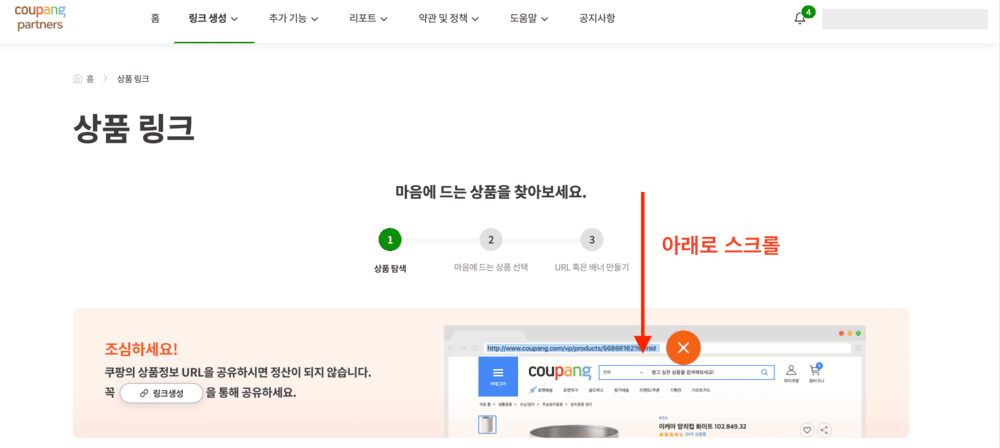Click the heart wishlist icon
The image size is (1000, 448).
coord(807,430)
